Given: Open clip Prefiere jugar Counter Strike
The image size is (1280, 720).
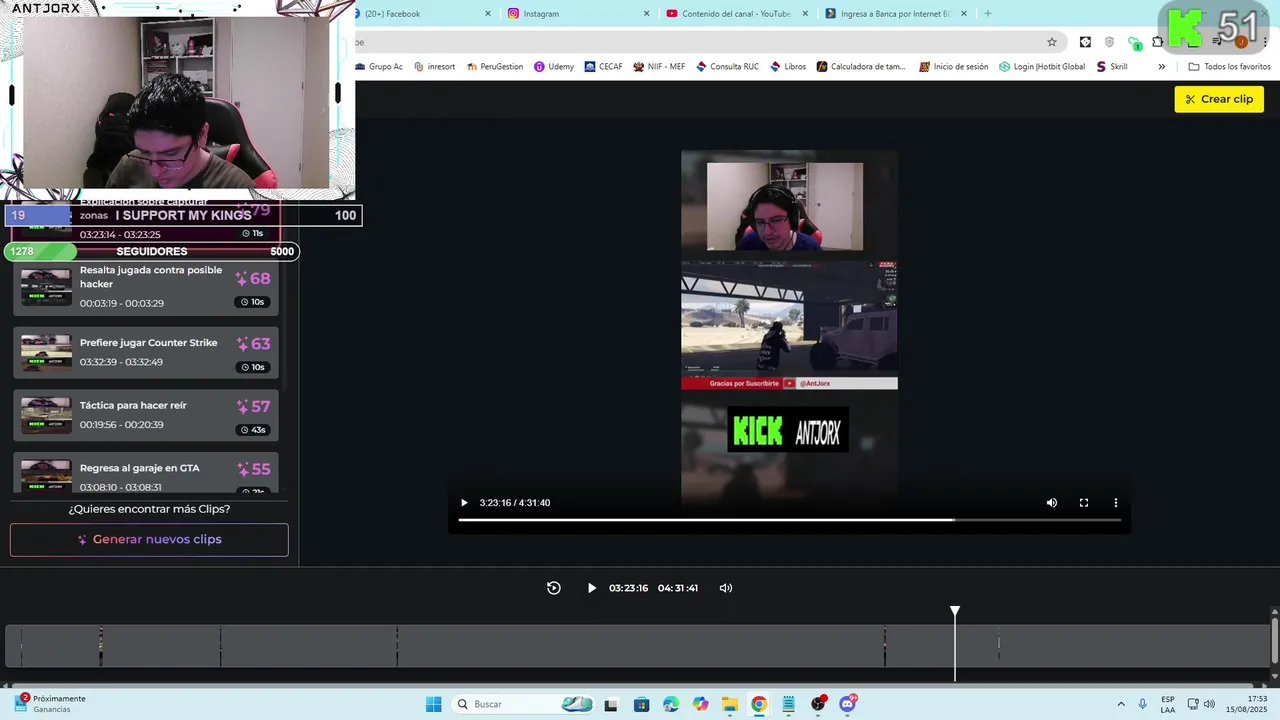Looking at the screenshot, I should [x=146, y=352].
